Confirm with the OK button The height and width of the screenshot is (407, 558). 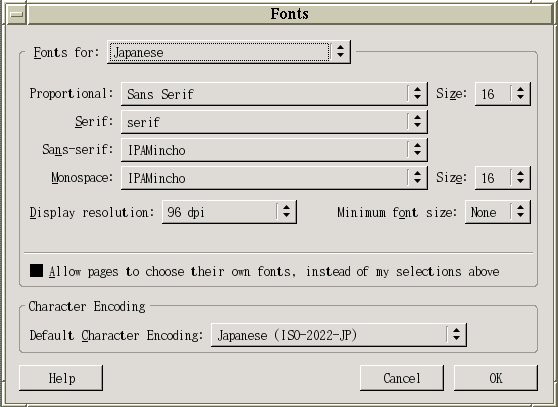(x=496, y=378)
